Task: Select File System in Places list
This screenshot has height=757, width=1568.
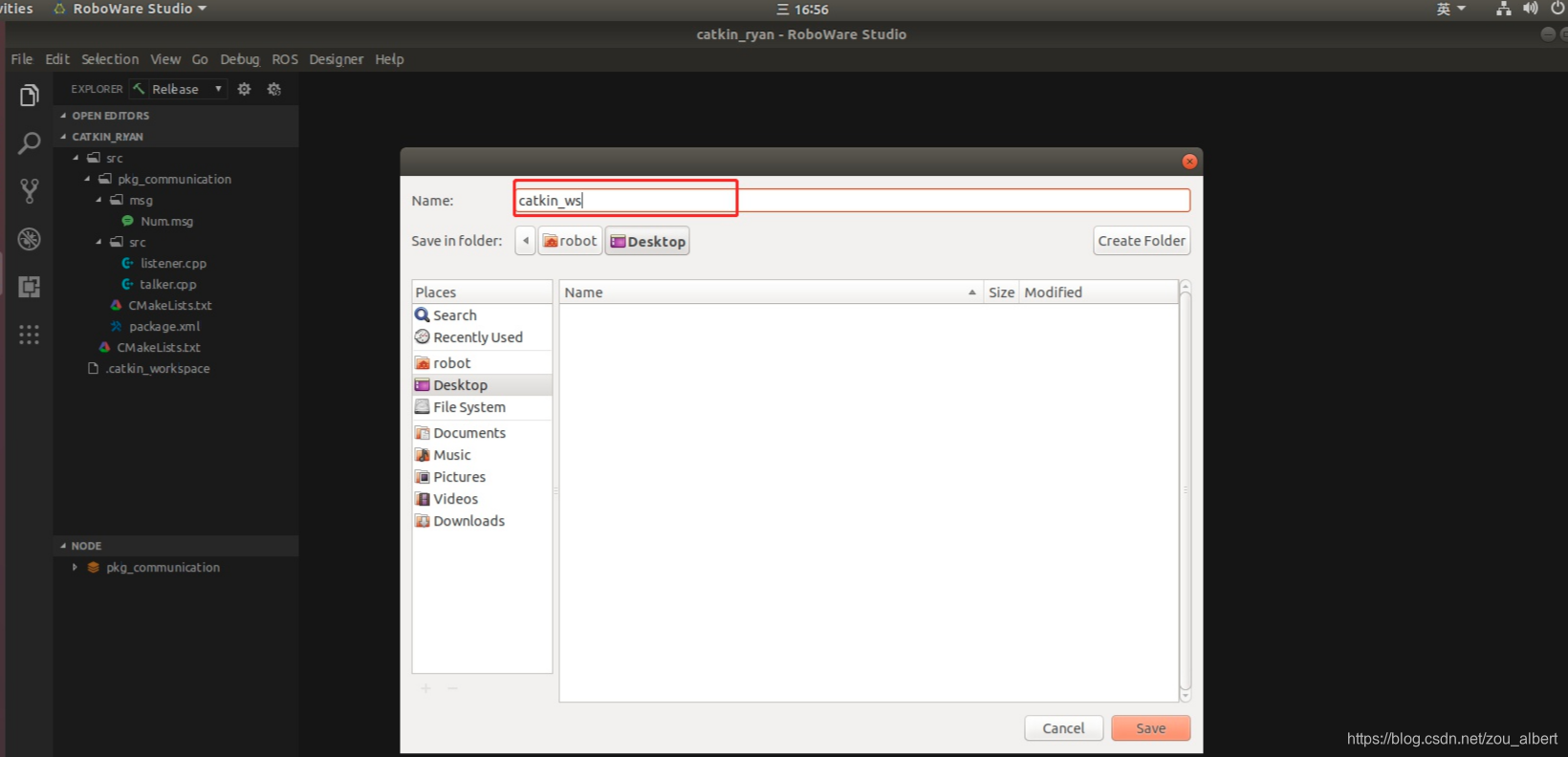Action: 482,407
